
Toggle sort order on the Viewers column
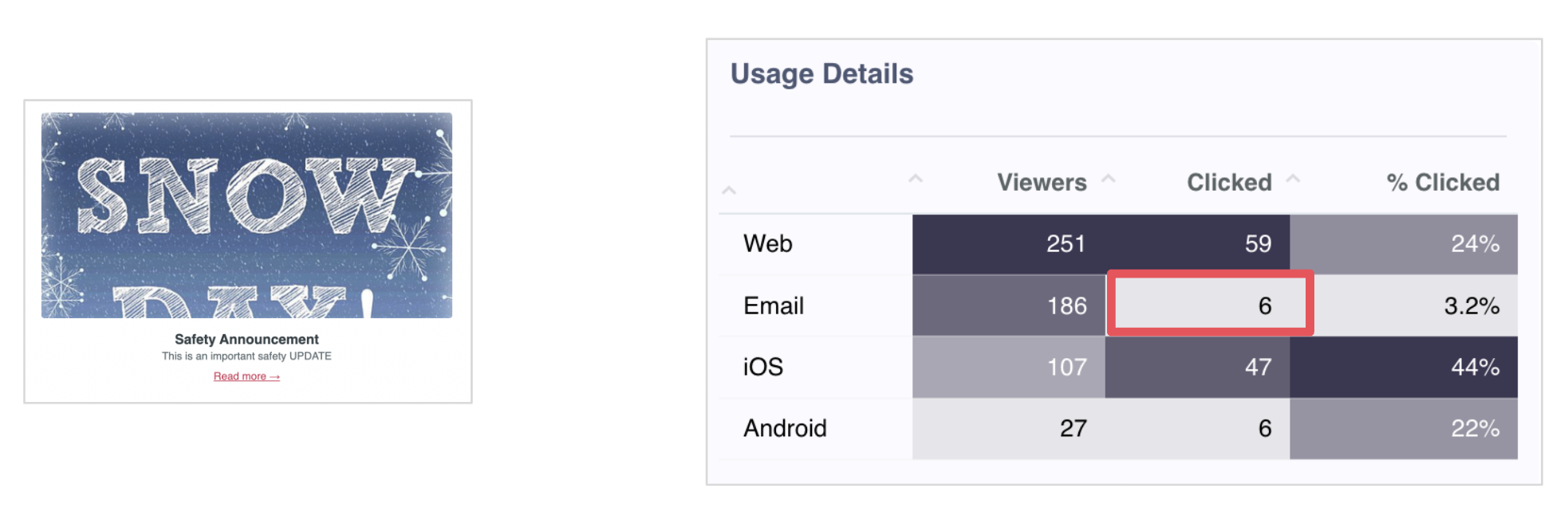tap(1109, 180)
